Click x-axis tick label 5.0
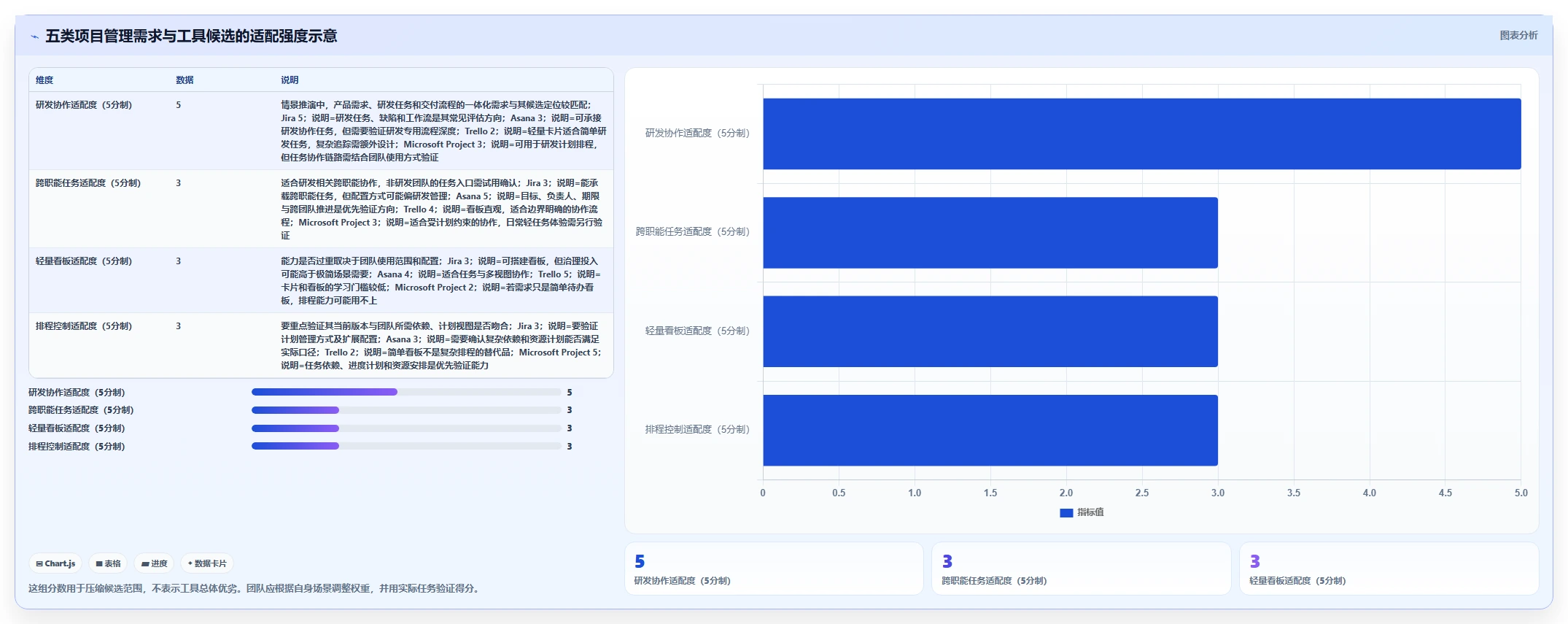 (1521, 493)
